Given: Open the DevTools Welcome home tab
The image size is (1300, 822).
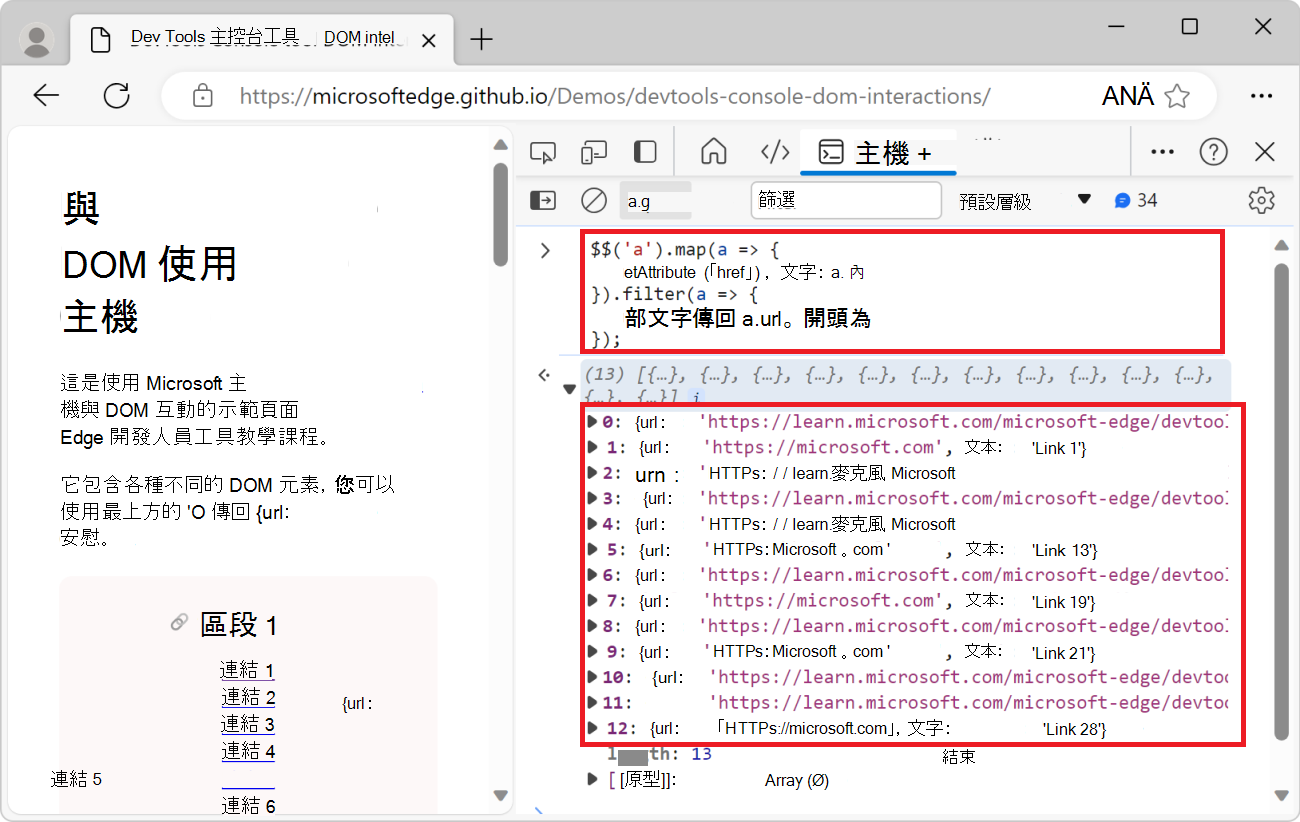Looking at the screenshot, I should coord(713,152).
